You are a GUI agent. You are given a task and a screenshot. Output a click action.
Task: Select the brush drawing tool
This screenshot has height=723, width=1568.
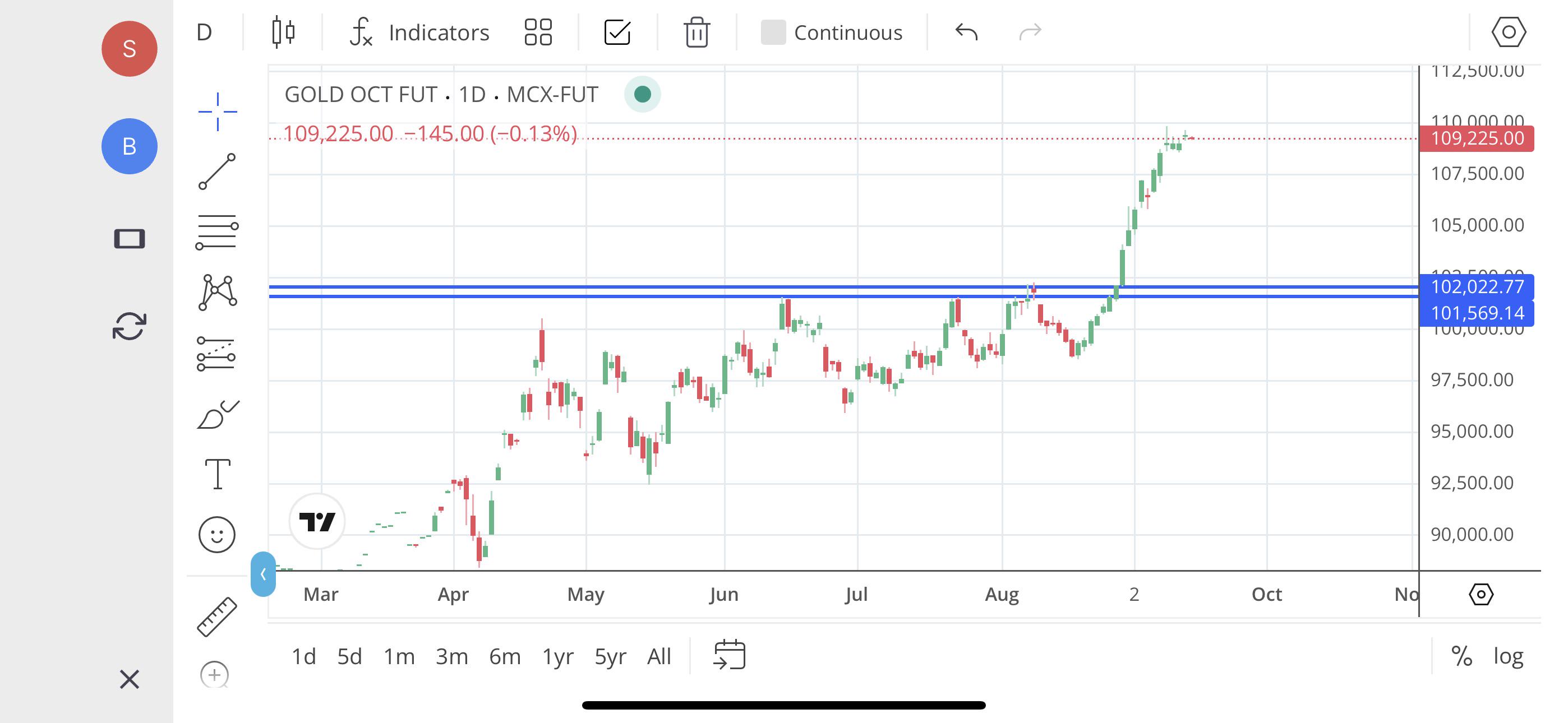[x=218, y=415]
